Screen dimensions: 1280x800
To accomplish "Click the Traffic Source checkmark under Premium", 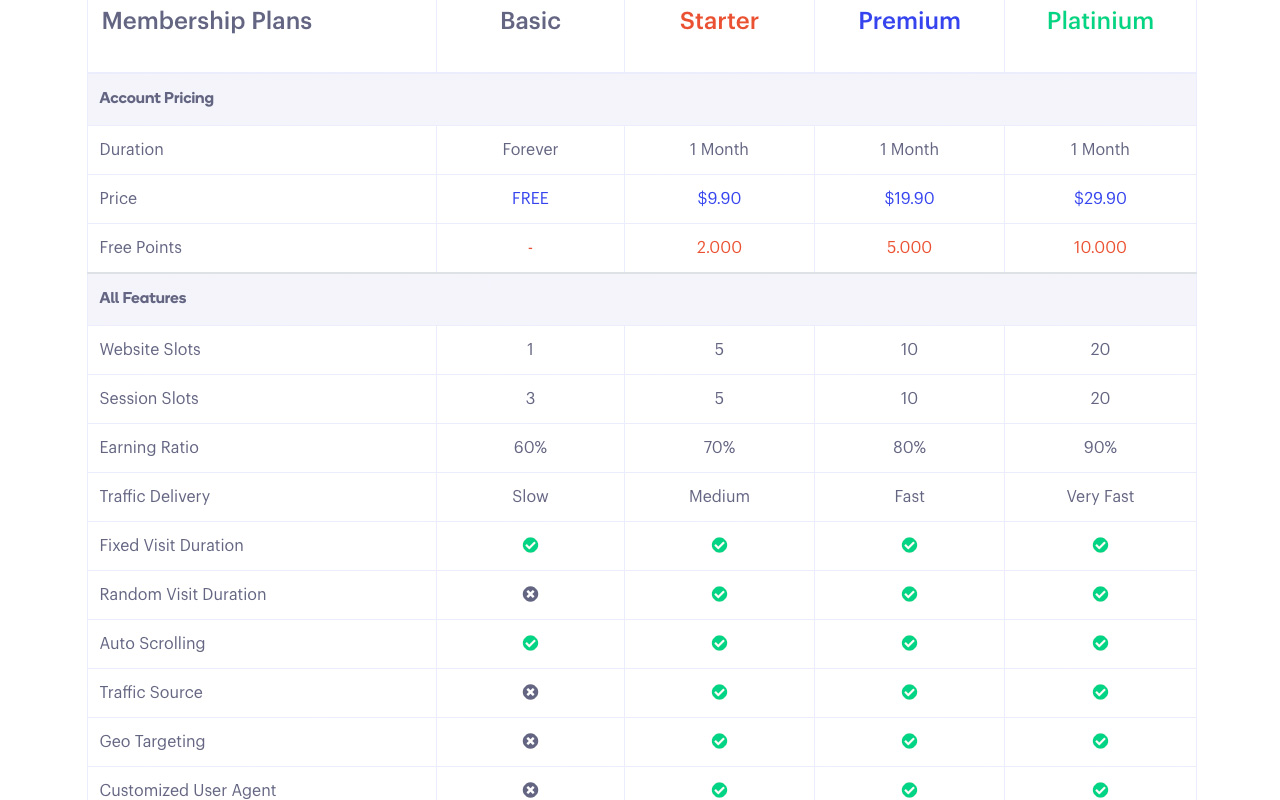I will (909, 692).
